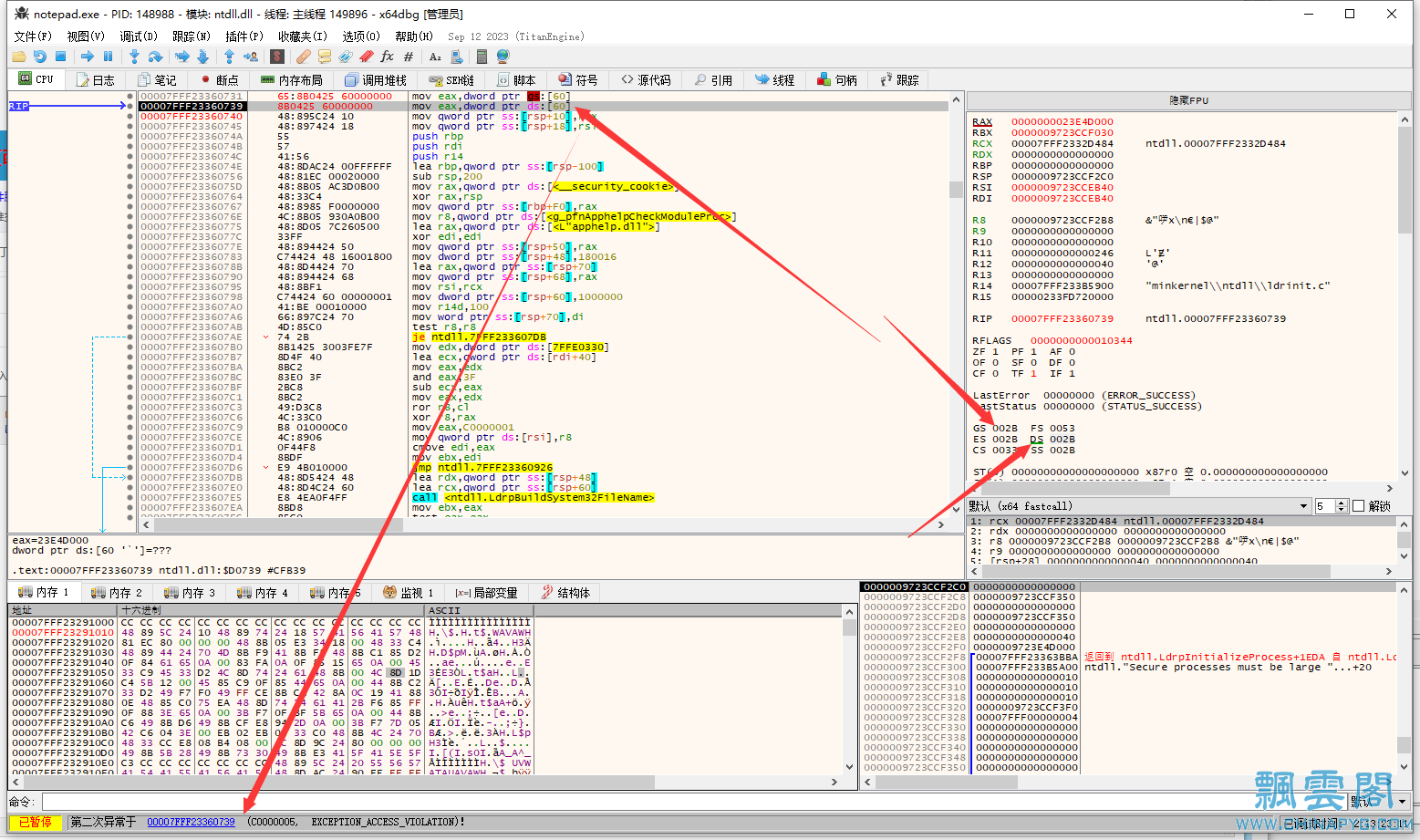Increase the argument count stepper

(x=1342, y=503)
